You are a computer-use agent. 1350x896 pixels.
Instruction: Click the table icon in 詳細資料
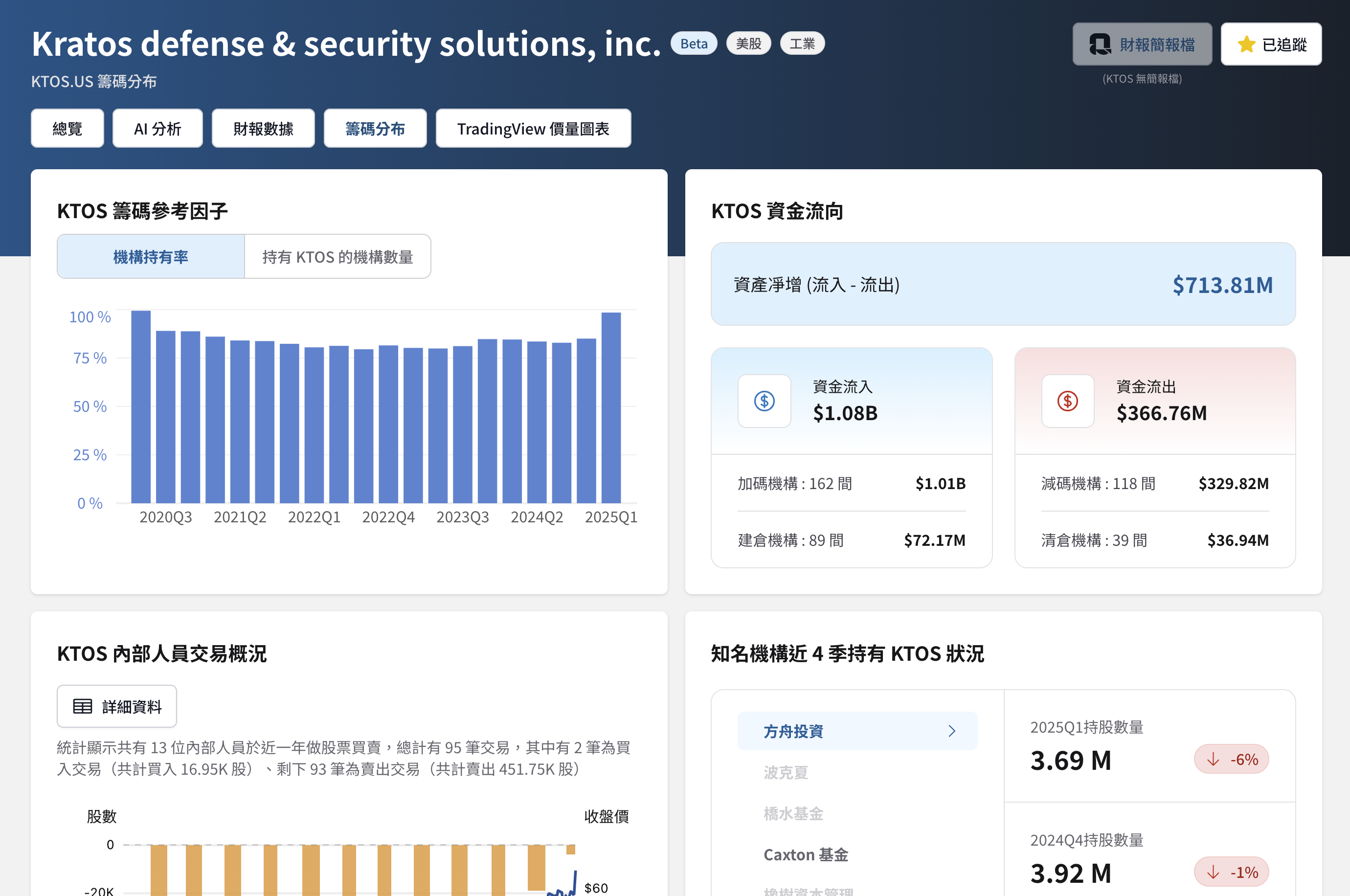coord(82,706)
